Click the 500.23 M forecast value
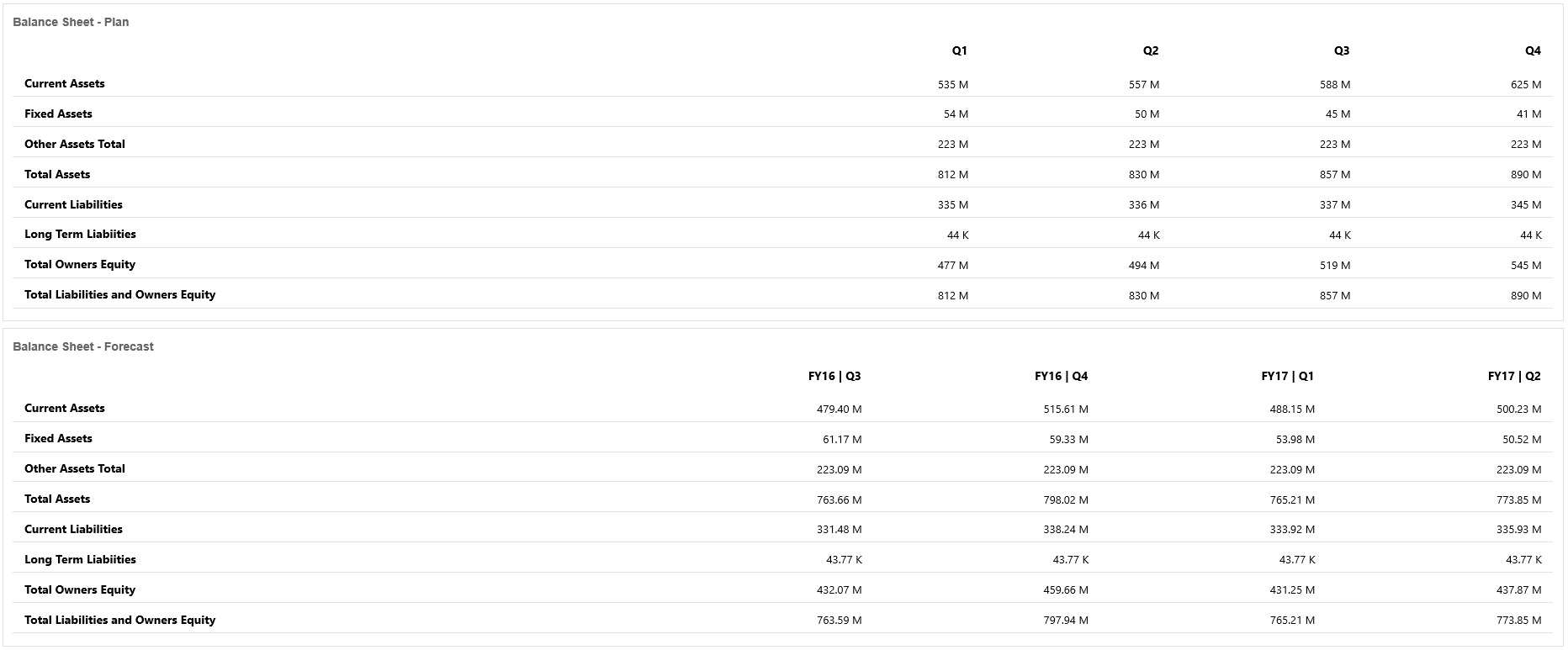Image resolution: width=1568 pixels, height=650 pixels. pyautogui.click(x=1519, y=410)
